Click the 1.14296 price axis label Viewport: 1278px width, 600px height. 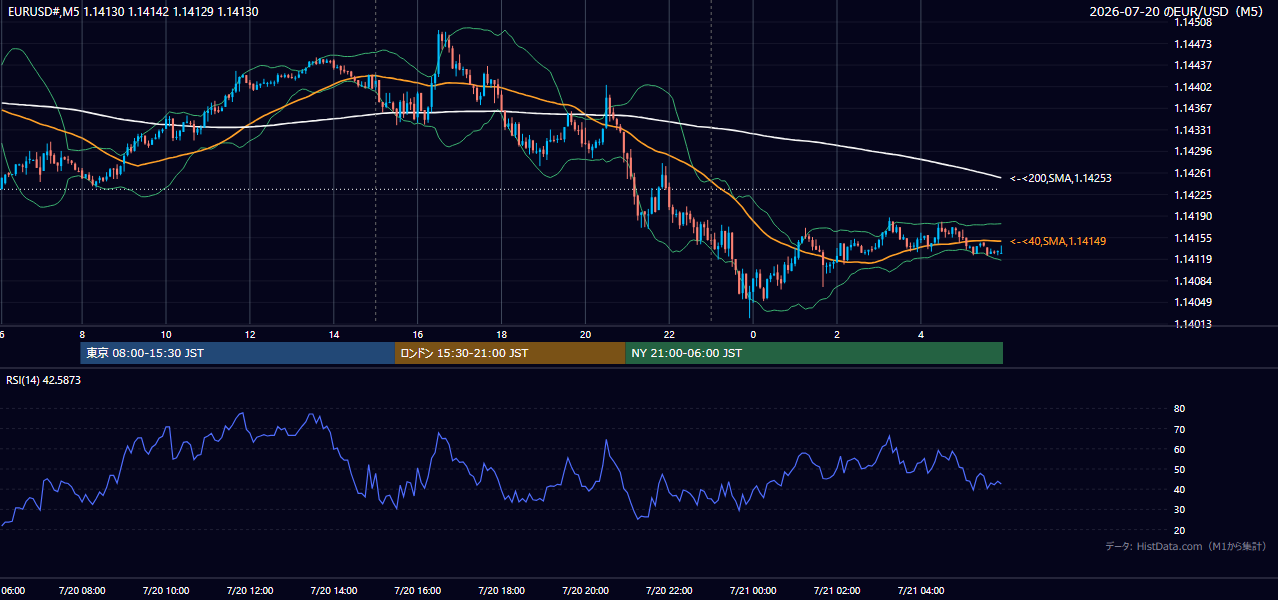1194,152
